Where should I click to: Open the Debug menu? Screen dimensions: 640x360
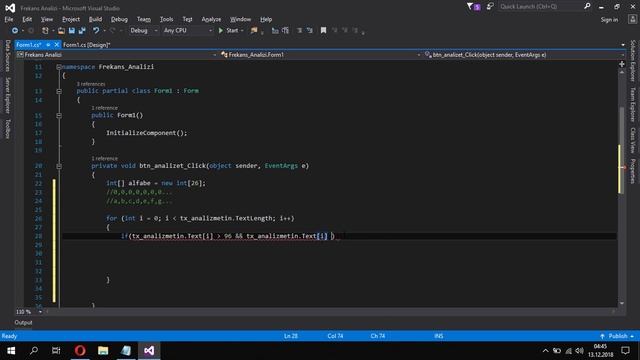119,19
